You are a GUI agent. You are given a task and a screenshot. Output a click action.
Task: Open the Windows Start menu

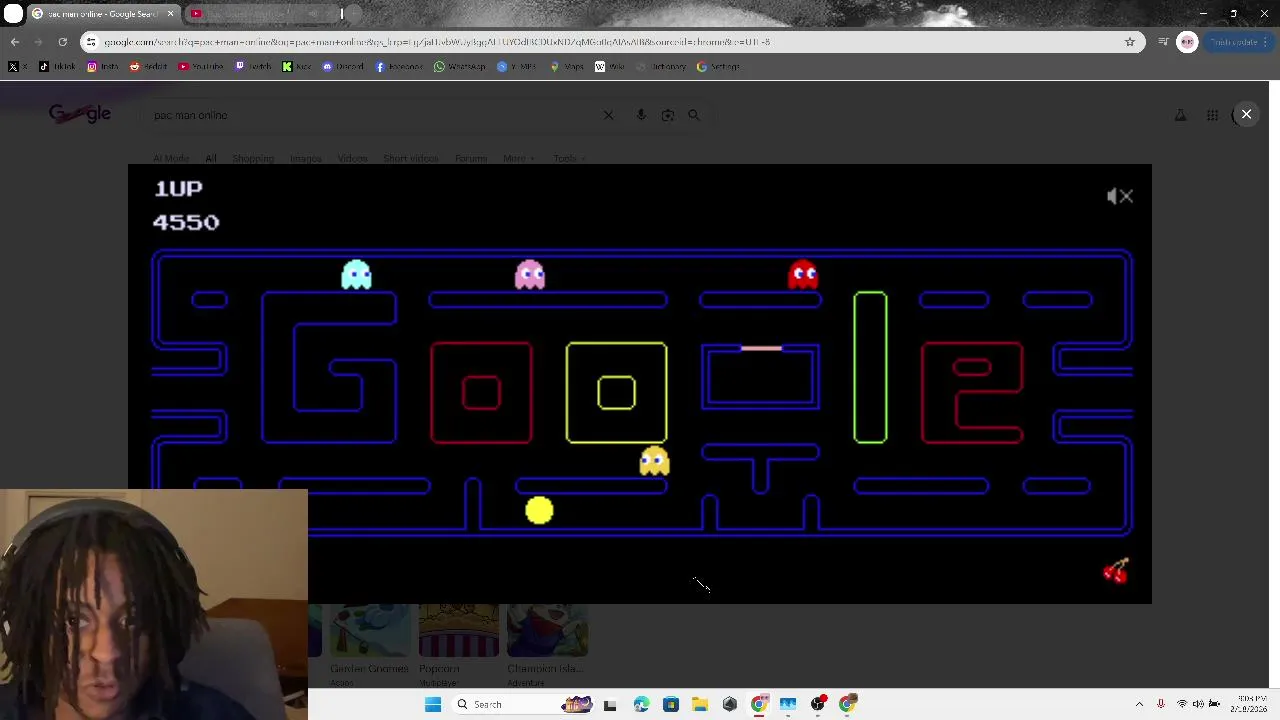pos(432,704)
